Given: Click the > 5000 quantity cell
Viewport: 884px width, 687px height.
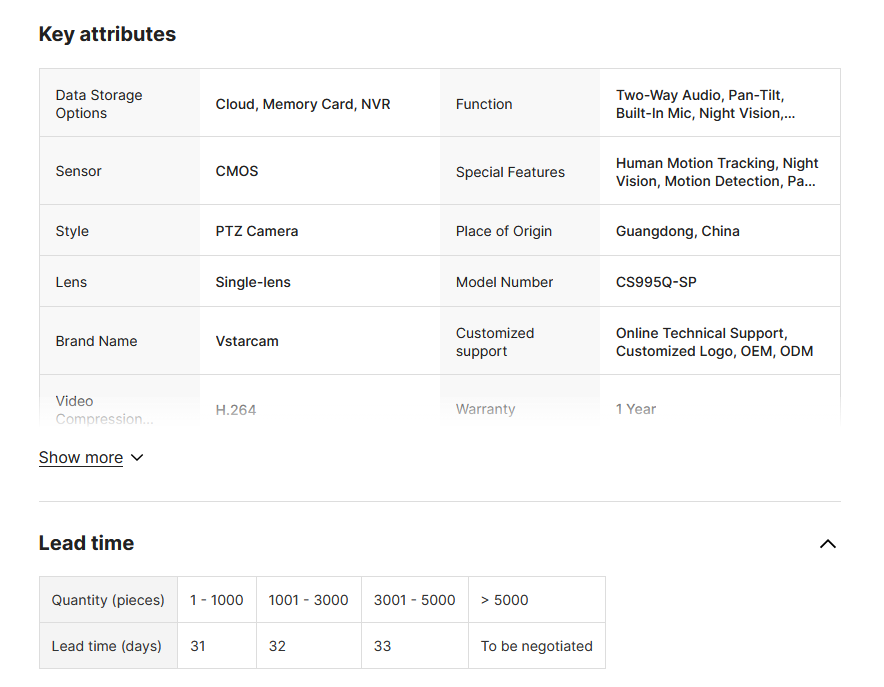Looking at the screenshot, I should pos(504,600).
